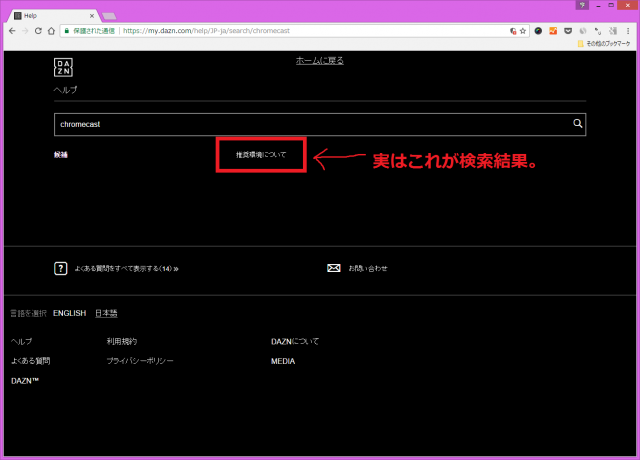Click the MEDIA footer link
This screenshot has width=640, height=460.
[x=283, y=361]
